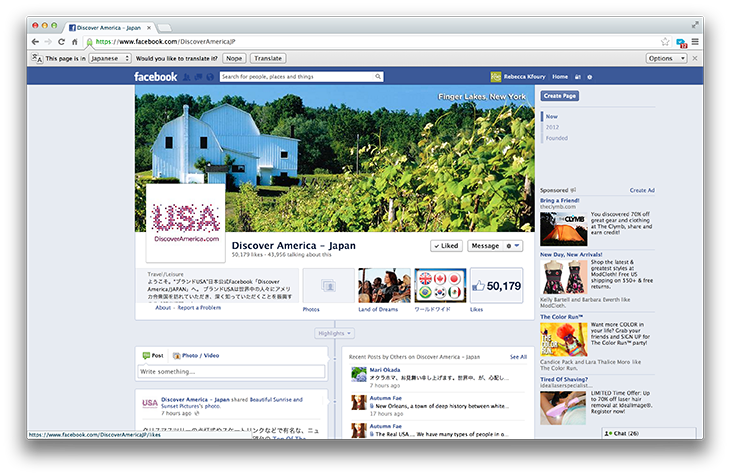Open the Land of Dreams thumbnail
Image resolution: width=730 pixels, height=476 pixels.
coord(385,286)
